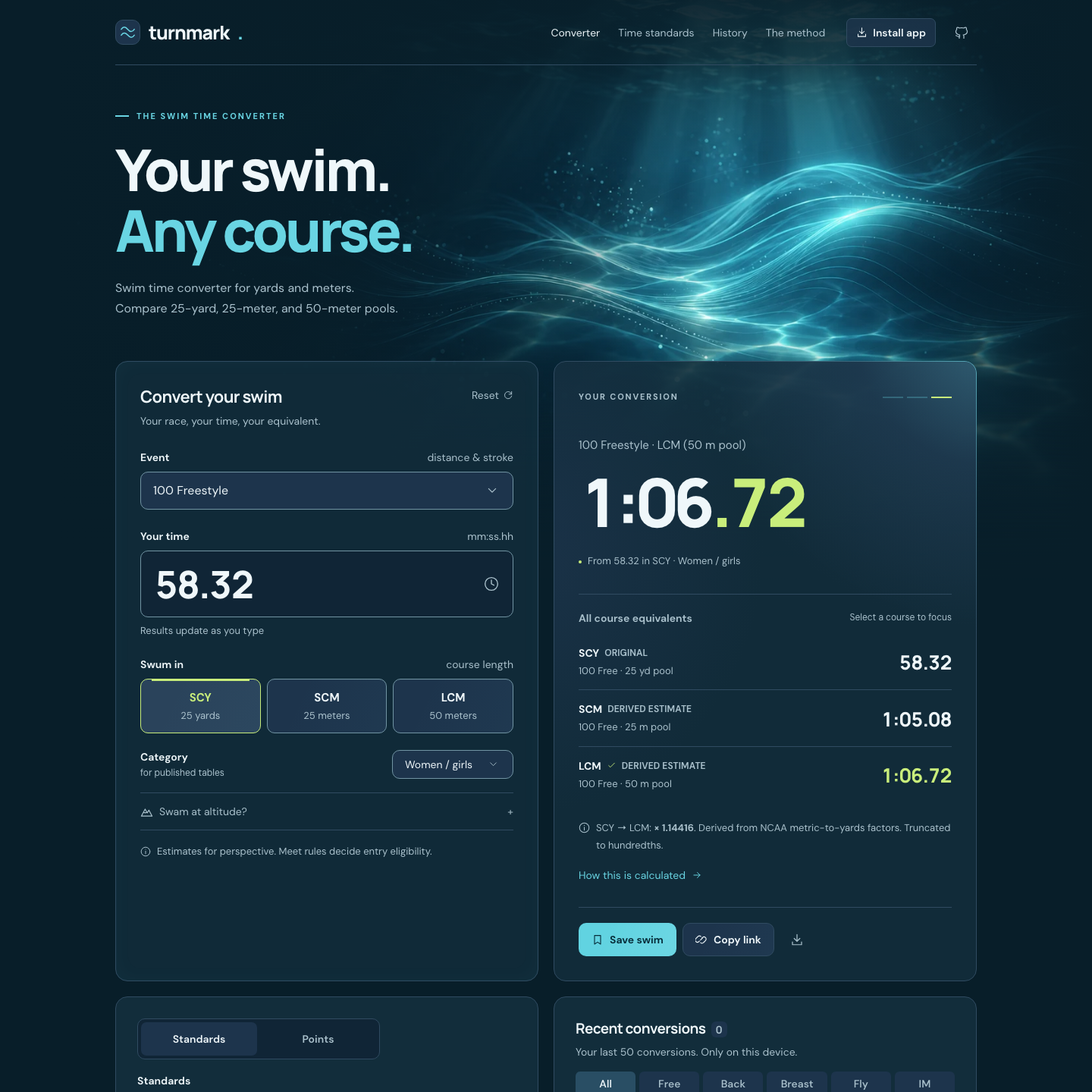Open History in the top navigation

pos(730,33)
